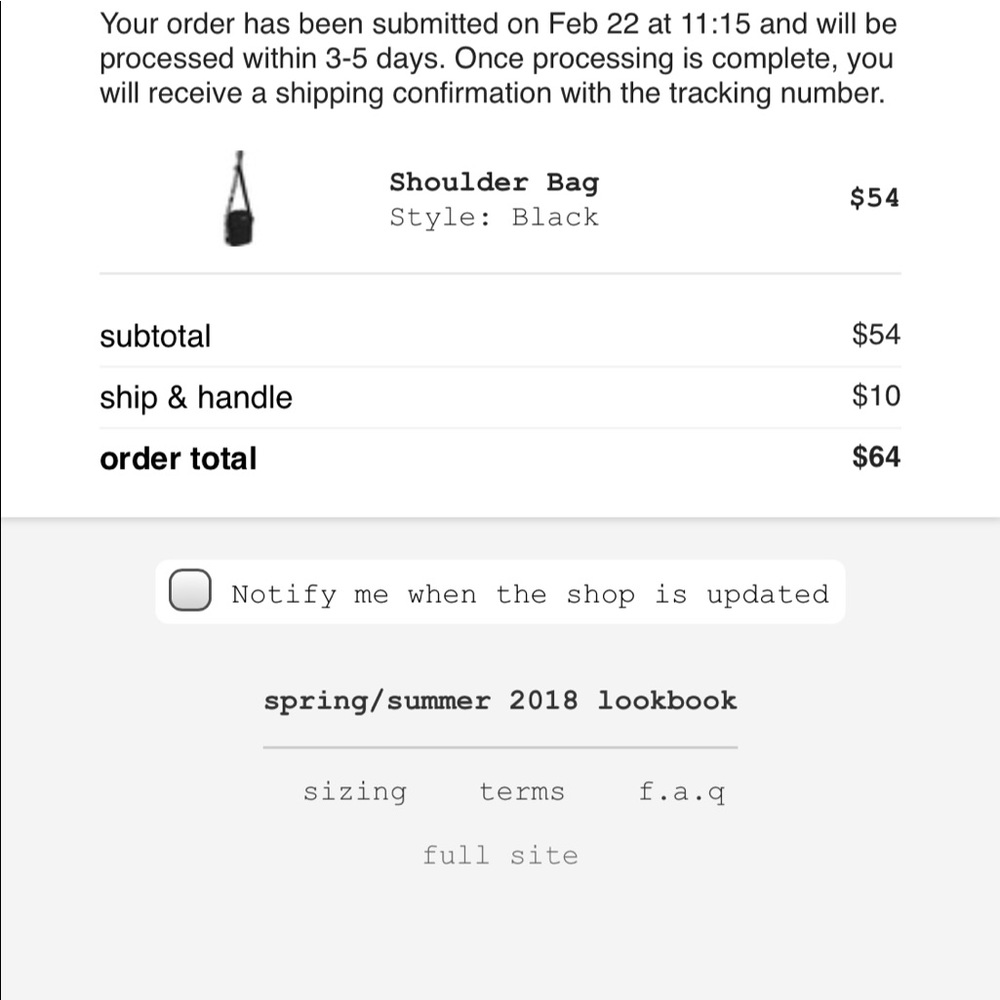Open the f.a.q link
The image size is (1000, 1000).
tap(682, 792)
